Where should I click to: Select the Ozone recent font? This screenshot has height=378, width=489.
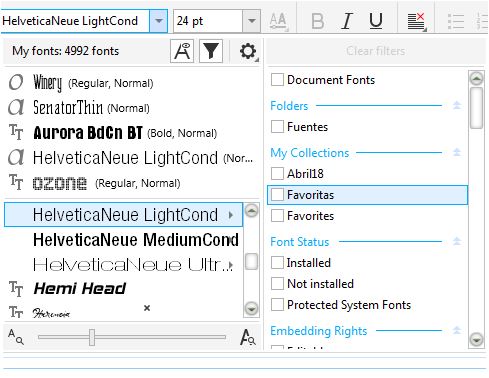pos(131,183)
